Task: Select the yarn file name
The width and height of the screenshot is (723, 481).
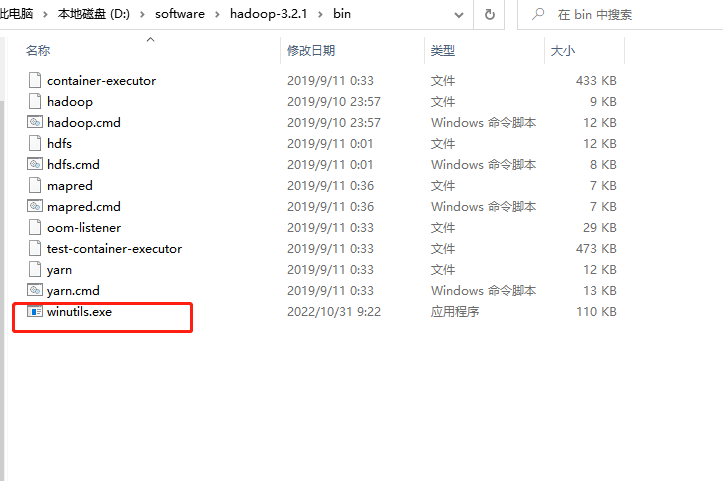Action: click(59, 270)
